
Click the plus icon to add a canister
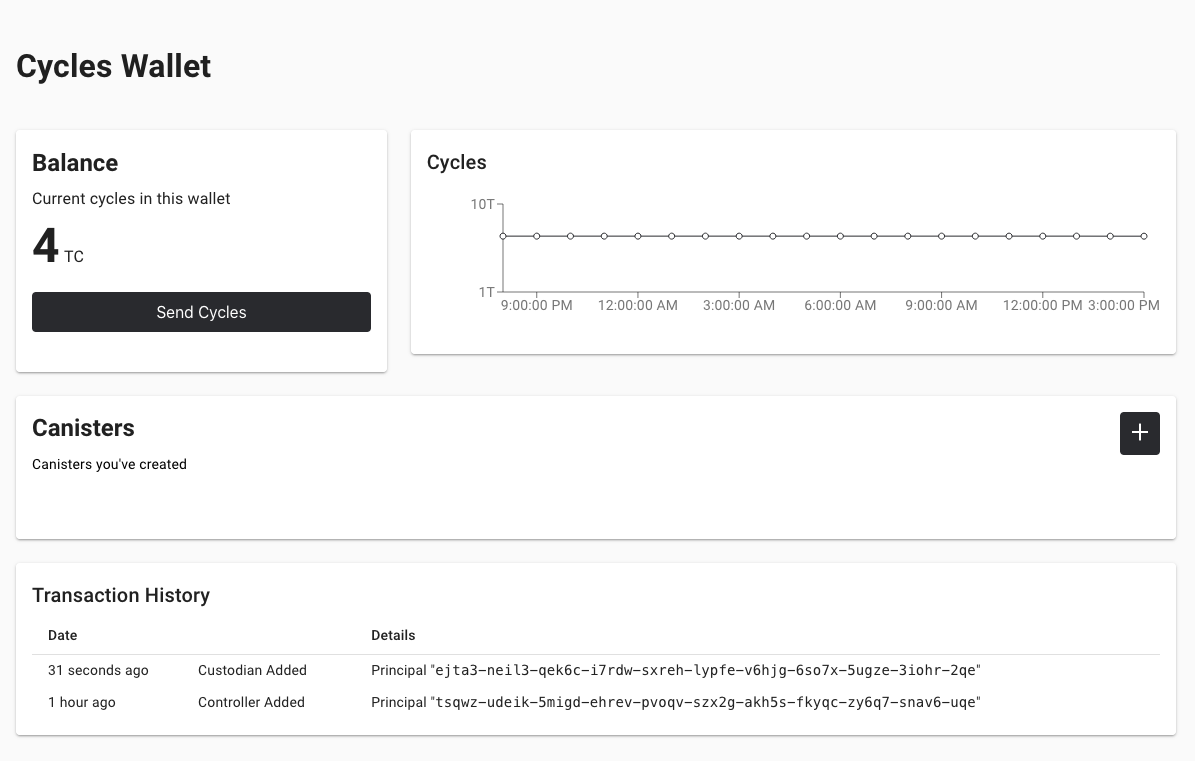(1139, 433)
